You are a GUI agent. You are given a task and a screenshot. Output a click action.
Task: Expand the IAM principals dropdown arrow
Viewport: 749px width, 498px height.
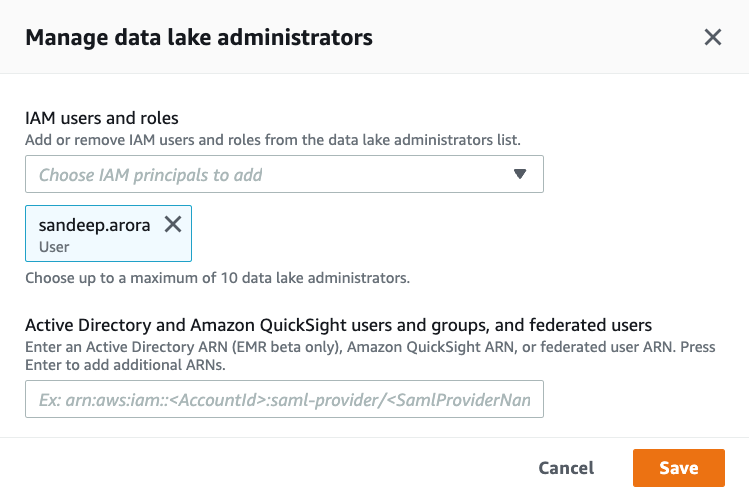pos(519,174)
